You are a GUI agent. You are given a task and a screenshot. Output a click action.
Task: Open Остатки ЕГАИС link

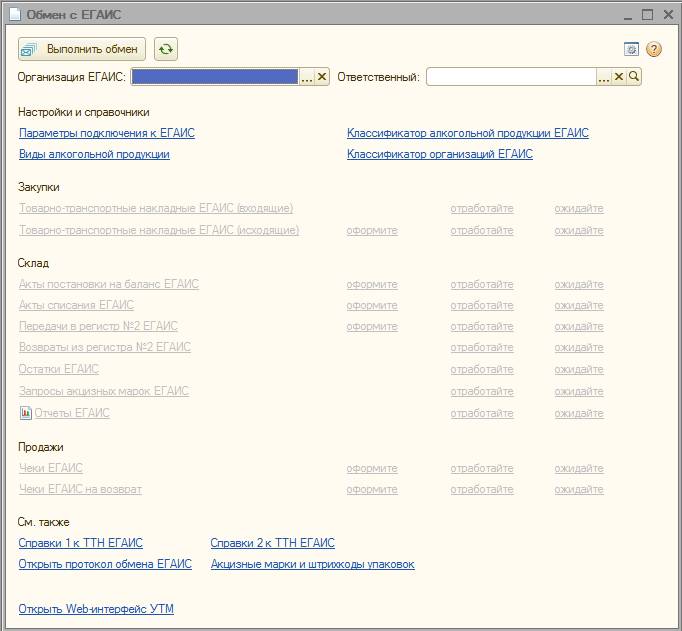point(59,369)
